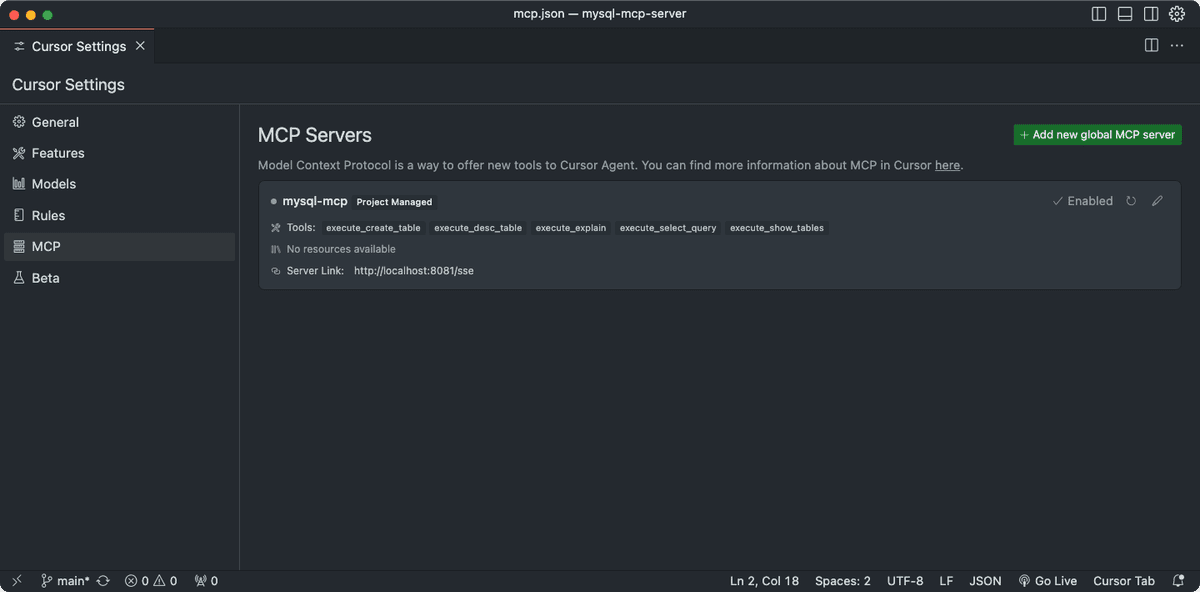1200x592 pixels.
Task: Open the main* branch picker
Action: pos(65,581)
